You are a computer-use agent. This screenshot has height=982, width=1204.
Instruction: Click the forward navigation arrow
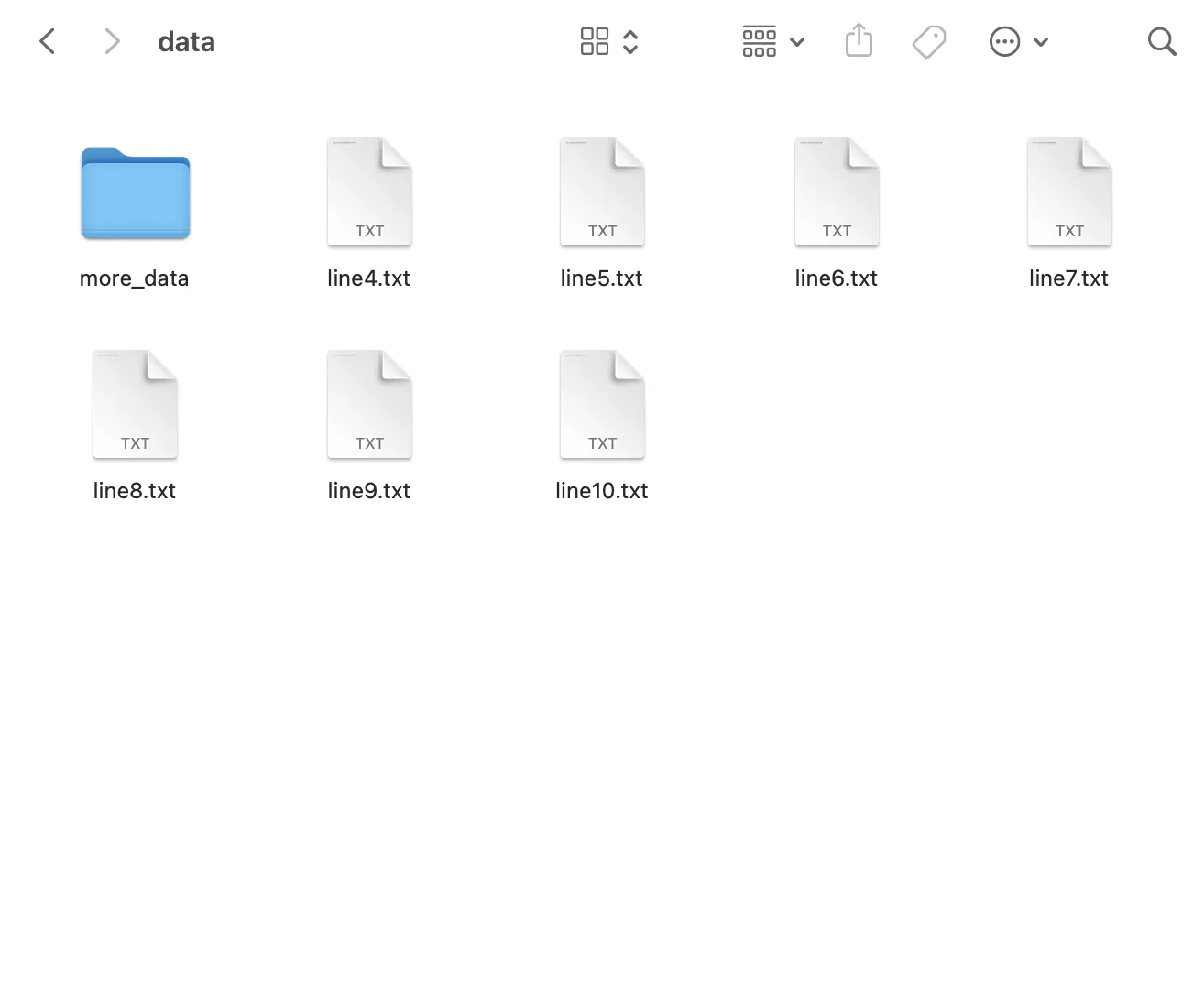tap(112, 41)
